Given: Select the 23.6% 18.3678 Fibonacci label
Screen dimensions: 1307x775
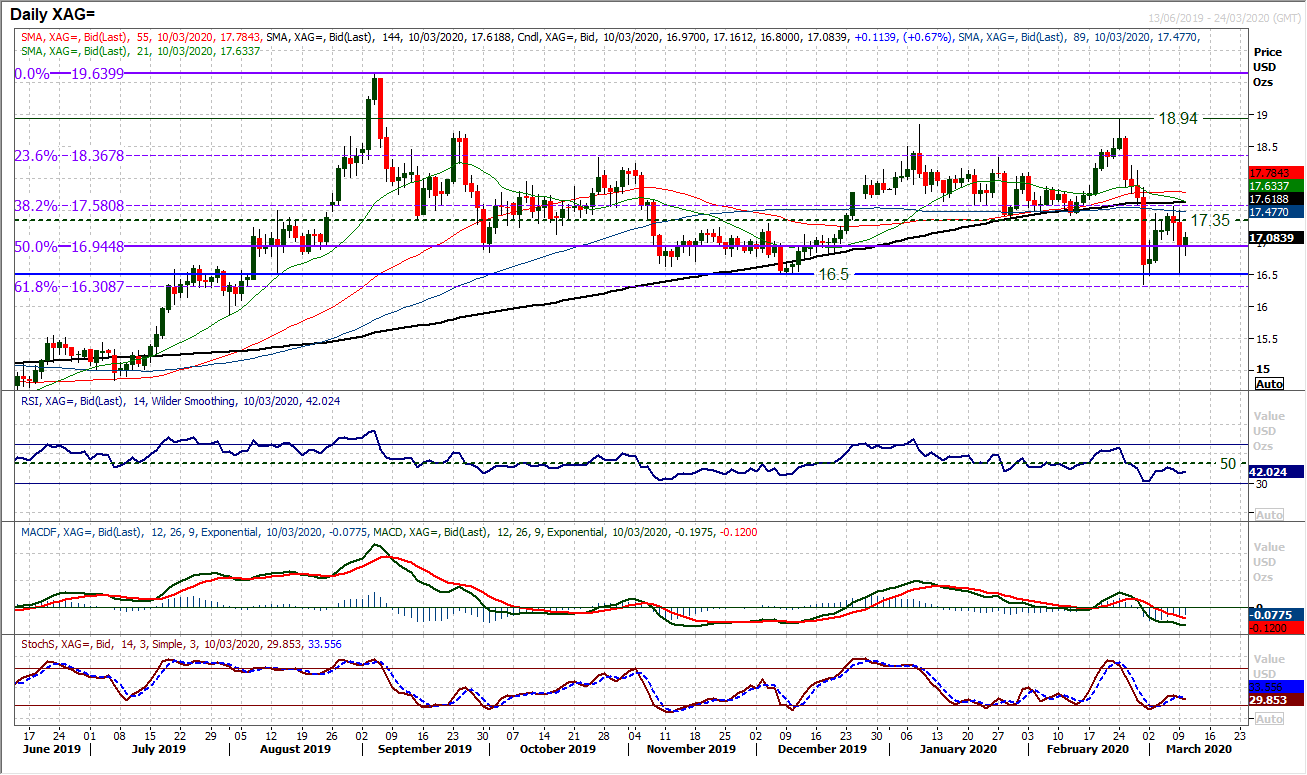Looking at the screenshot, I should [x=67, y=156].
